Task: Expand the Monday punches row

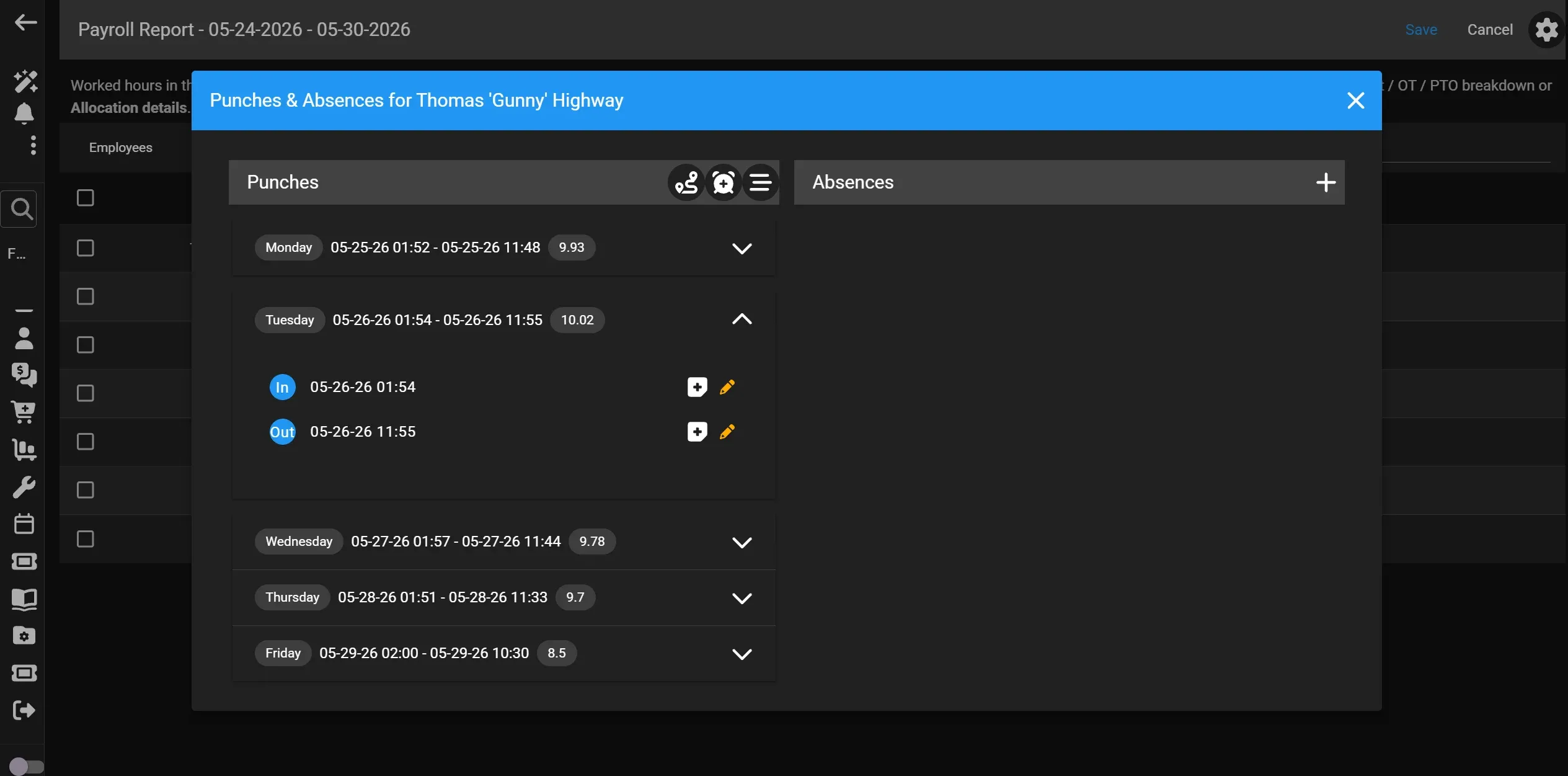Action: 742,248
